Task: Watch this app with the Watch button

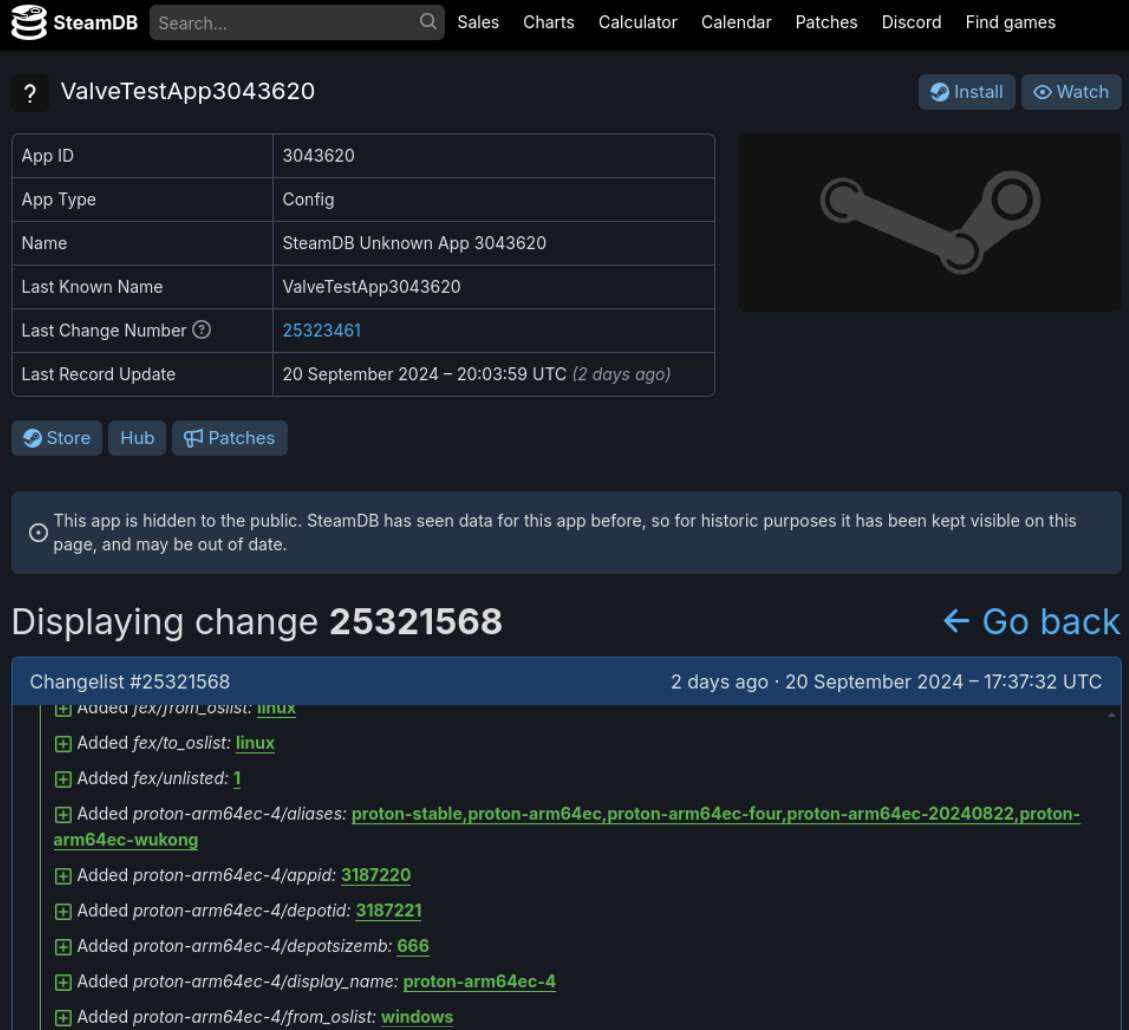Action: [x=1071, y=92]
